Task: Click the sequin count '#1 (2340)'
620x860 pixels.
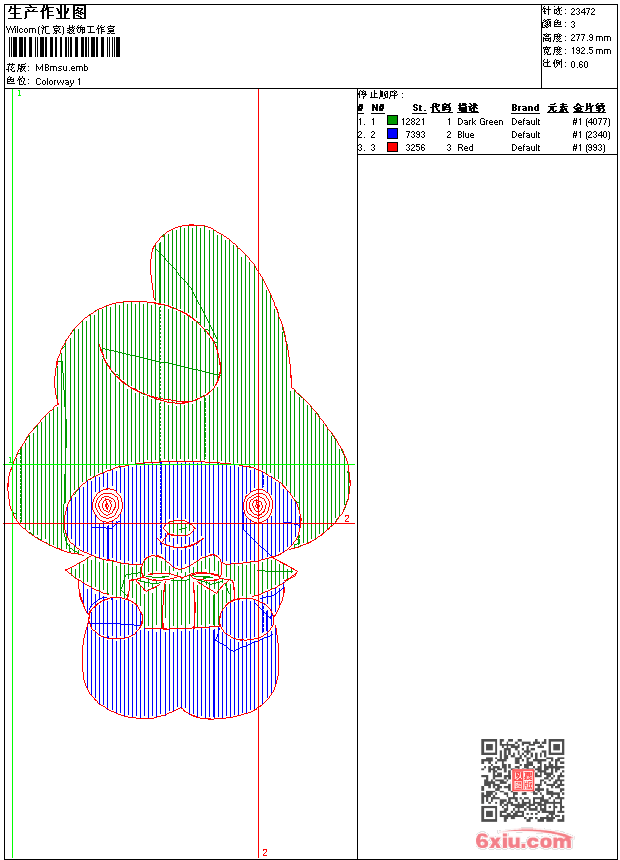Action: click(591, 135)
